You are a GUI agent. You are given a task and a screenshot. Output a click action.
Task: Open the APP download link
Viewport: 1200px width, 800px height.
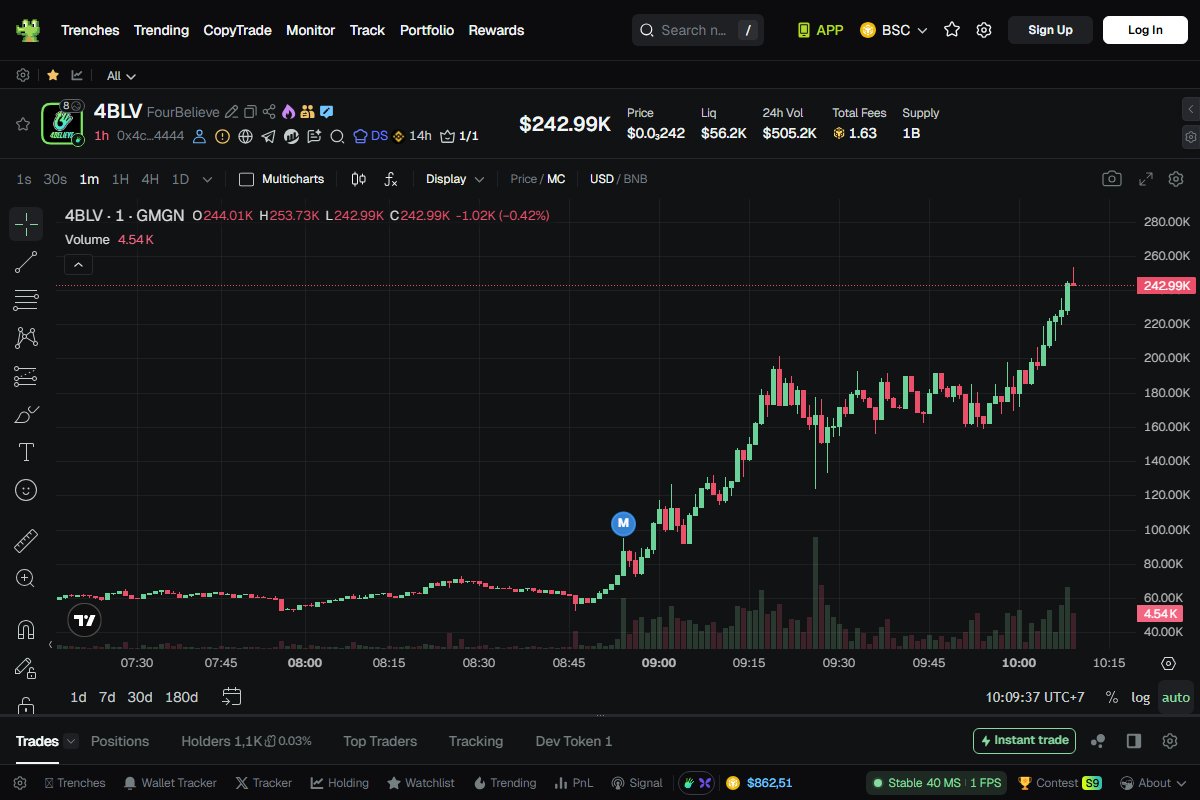(x=820, y=30)
